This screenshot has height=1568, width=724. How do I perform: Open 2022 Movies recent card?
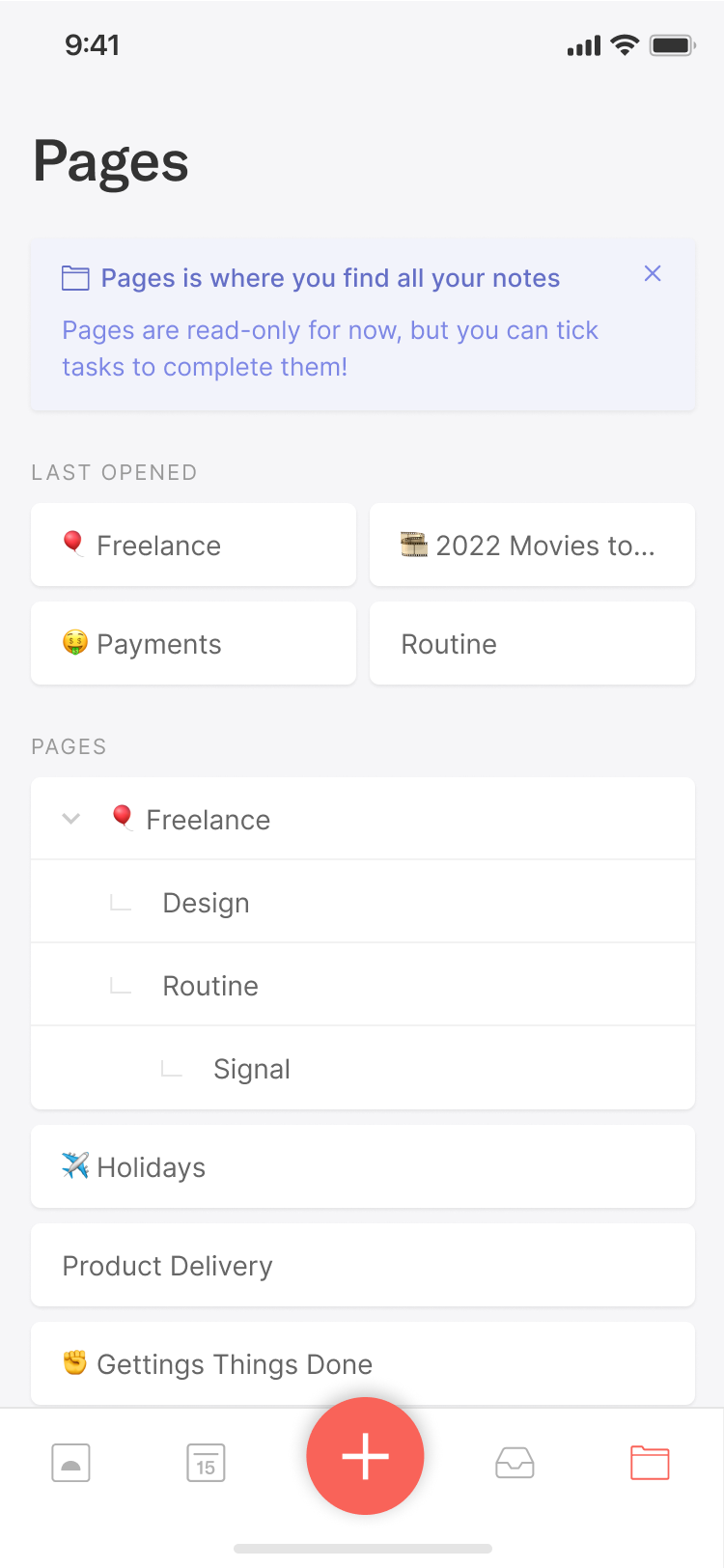pyautogui.click(x=532, y=546)
